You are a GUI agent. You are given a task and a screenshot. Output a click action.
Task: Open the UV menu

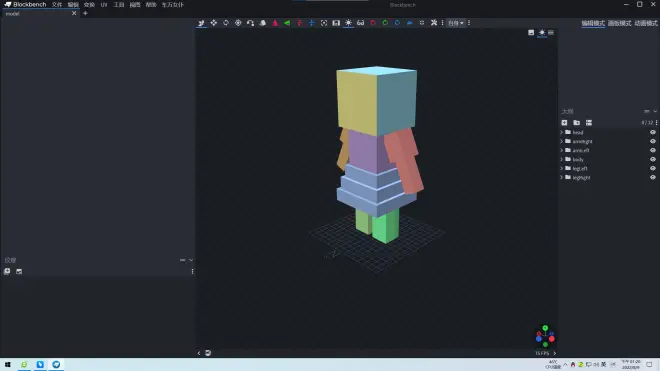(x=104, y=5)
